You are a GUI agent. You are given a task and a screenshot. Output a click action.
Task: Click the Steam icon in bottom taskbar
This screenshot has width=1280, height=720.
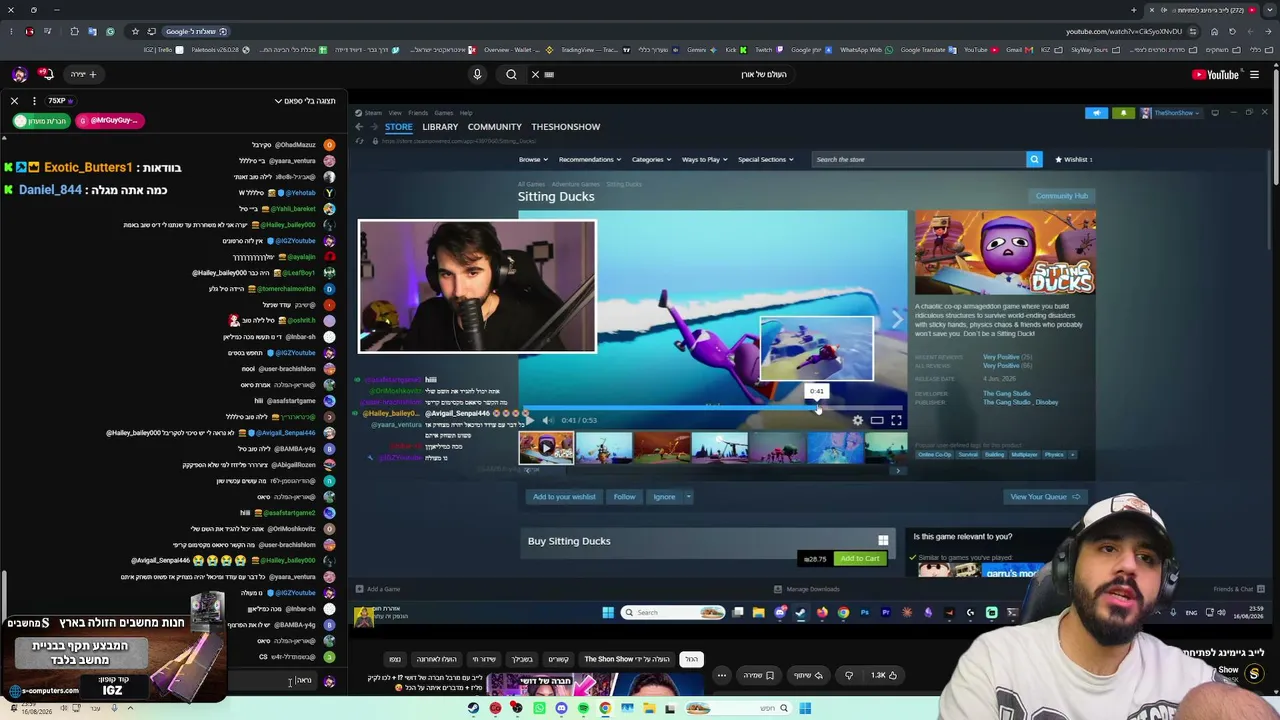[x=473, y=709]
